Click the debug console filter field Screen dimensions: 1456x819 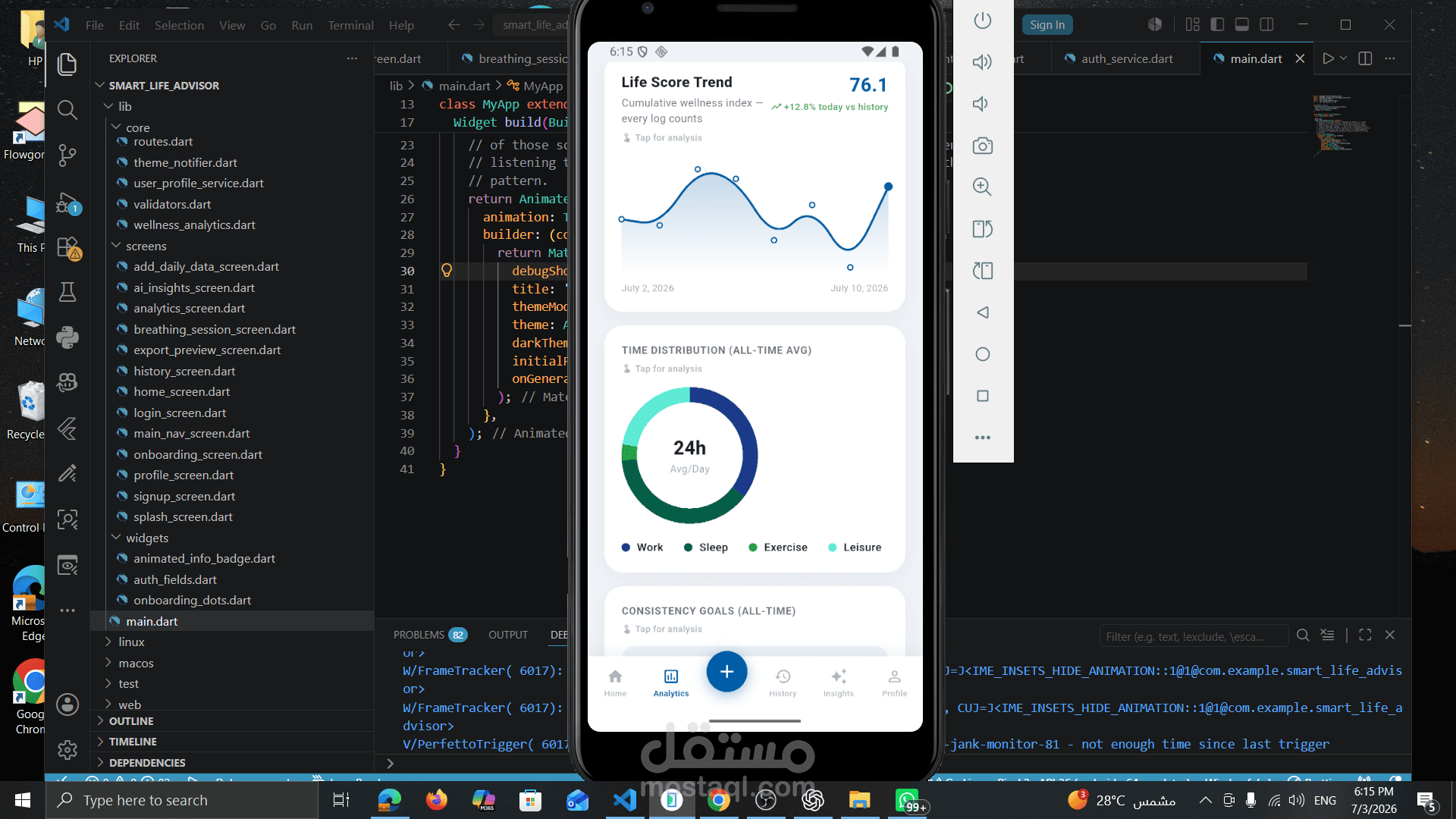click(x=1194, y=636)
